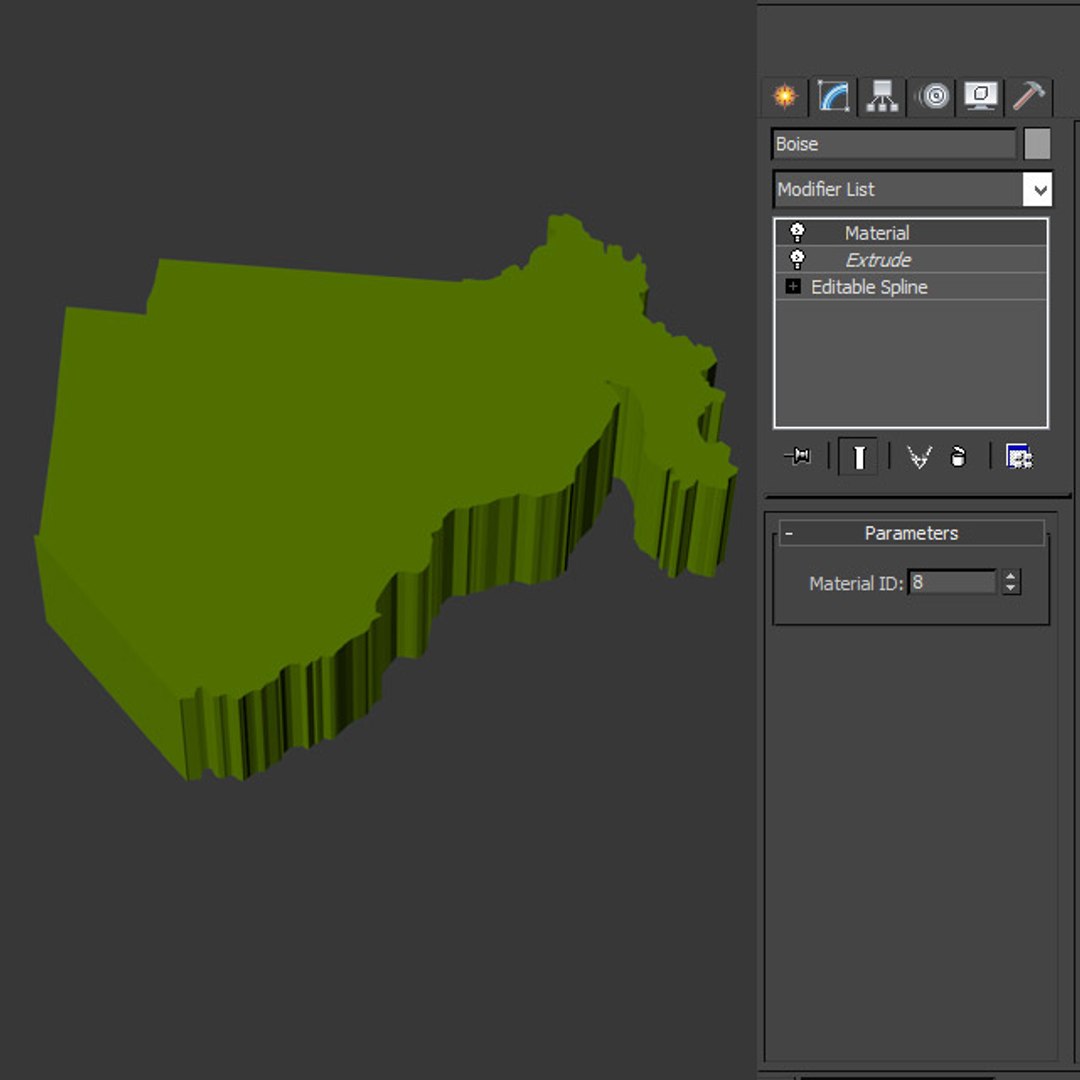
Task: Open the Hierarchy panel tab
Action: coord(882,96)
